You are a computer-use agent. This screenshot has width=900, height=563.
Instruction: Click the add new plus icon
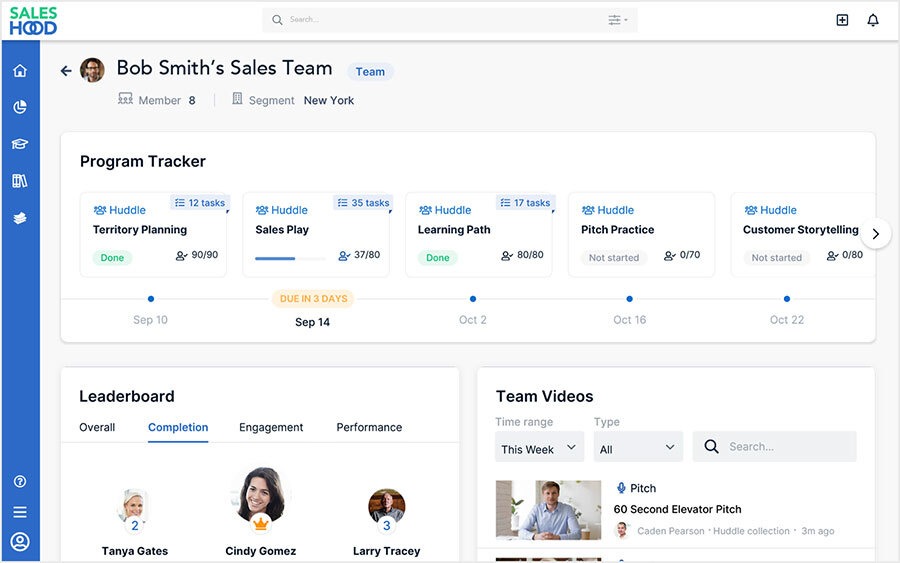click(842, 20)
